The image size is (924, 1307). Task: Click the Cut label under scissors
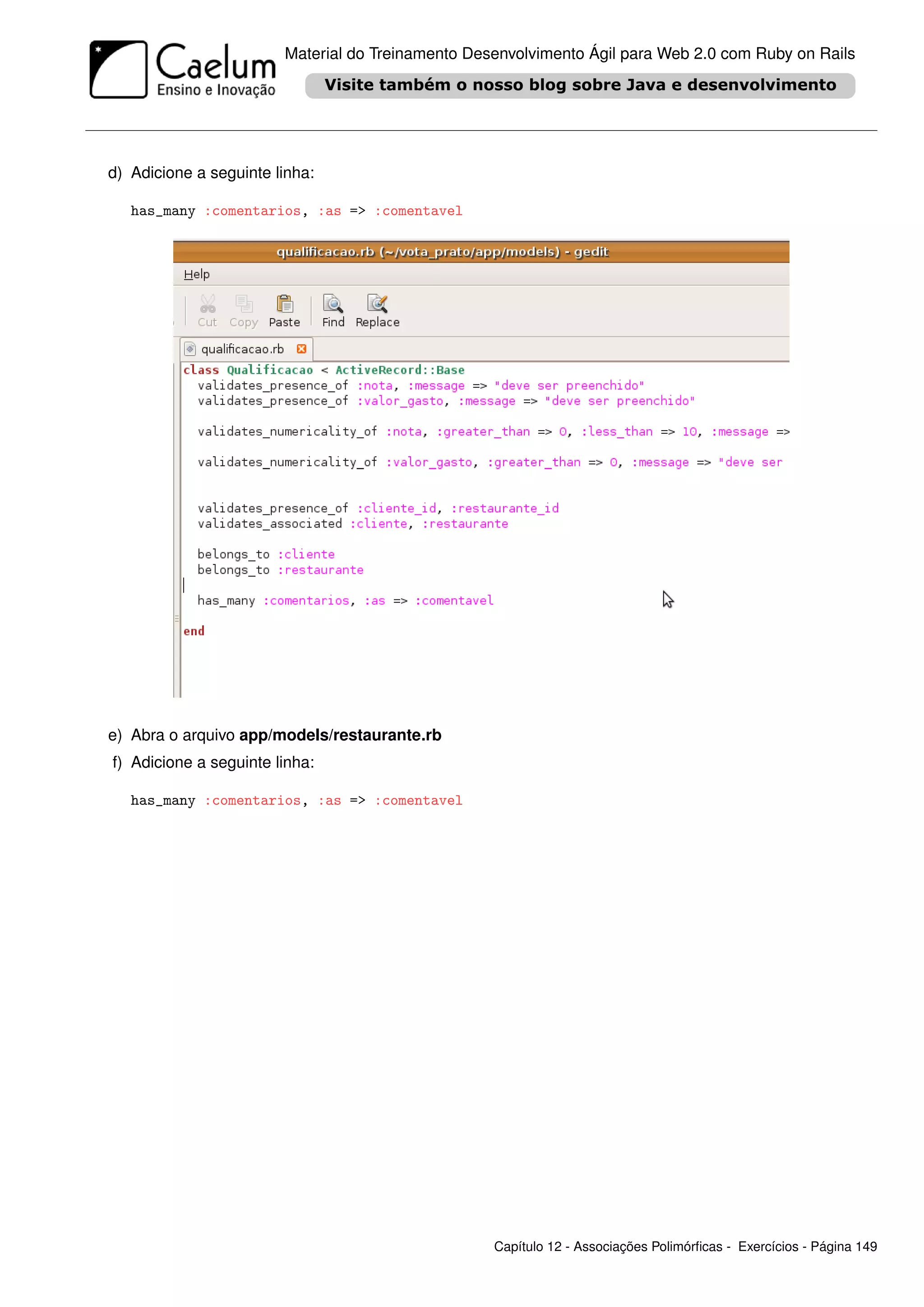point(207,322)
